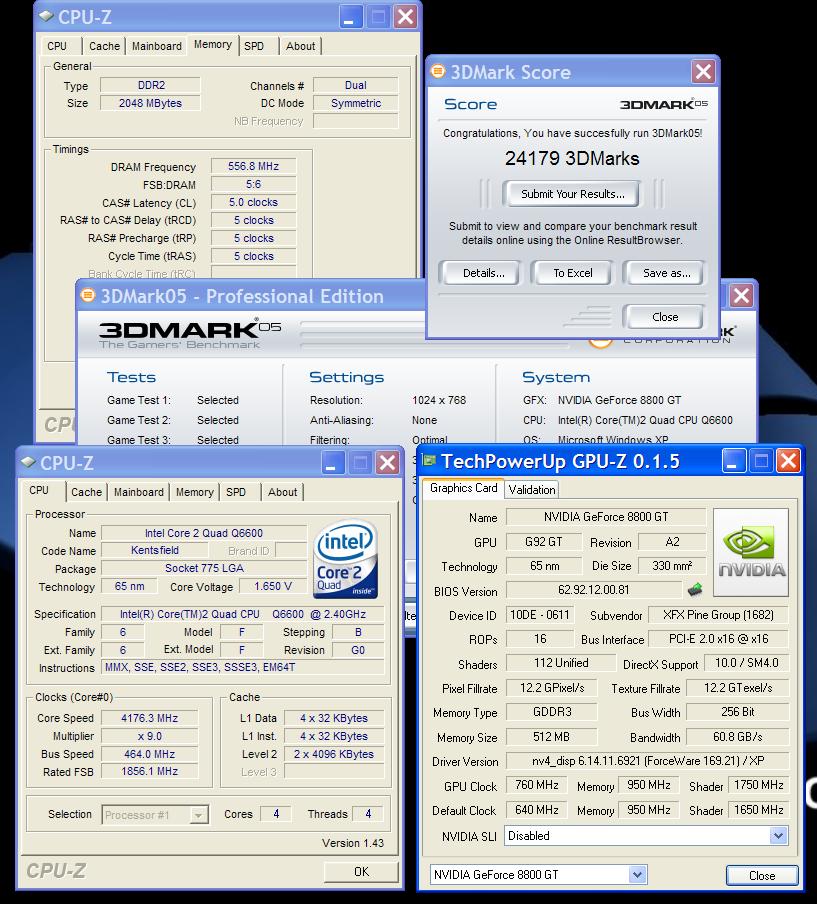Open Memory tab in lower CPU-Z window
This screenshot has height=904, width=817.
[194, 492]
